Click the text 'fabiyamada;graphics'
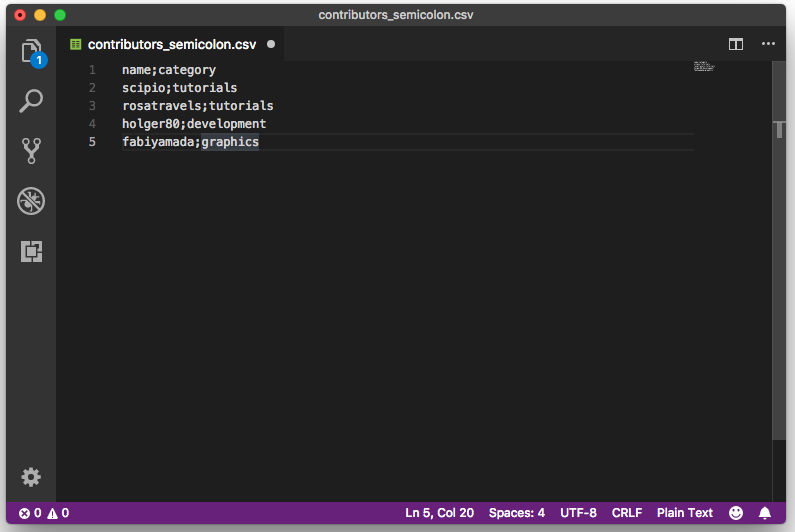This screenshot has height=532, width=795. click(191, 141)
